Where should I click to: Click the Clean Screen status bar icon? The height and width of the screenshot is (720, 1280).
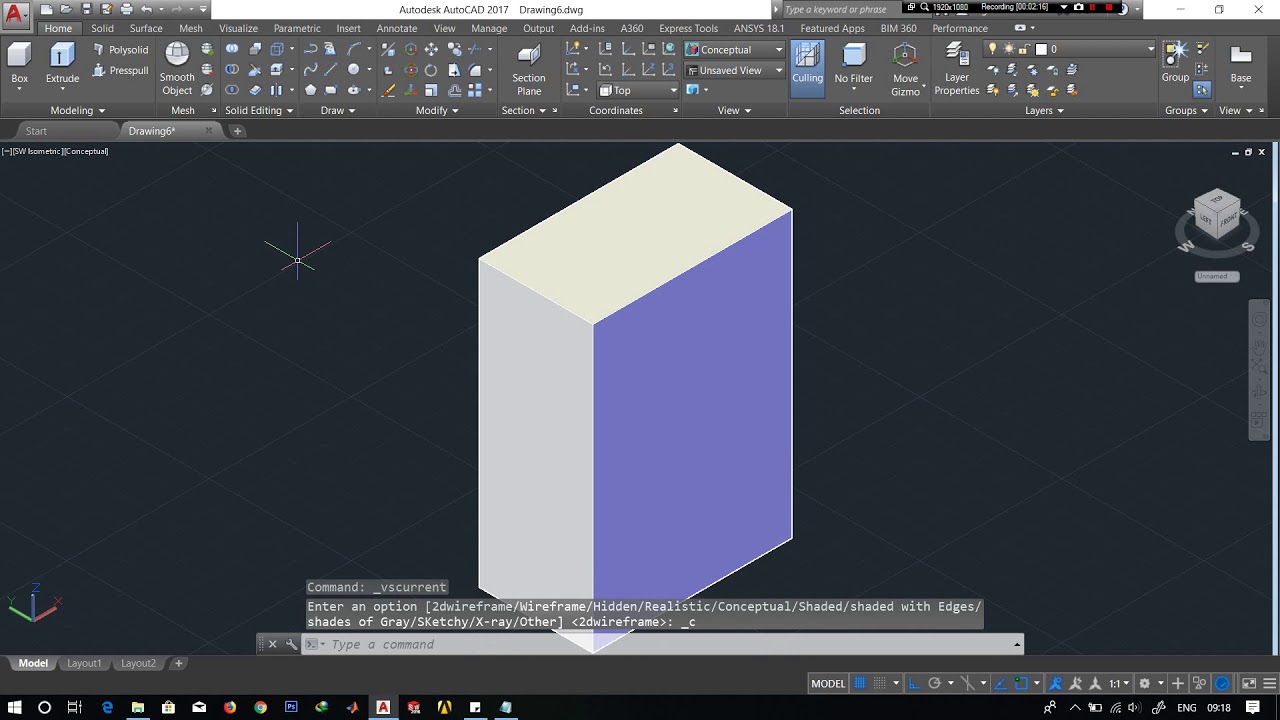pyautogui.click(x=1248, y=683)
